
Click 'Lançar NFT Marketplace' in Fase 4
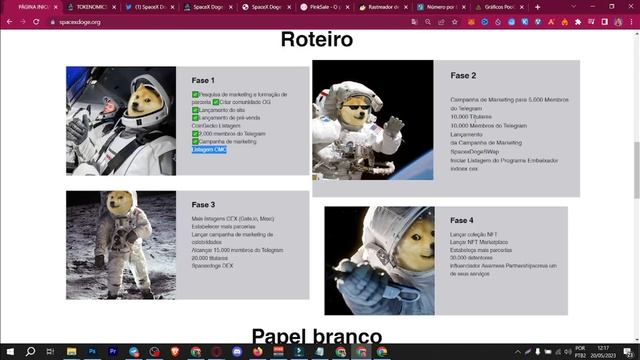pyautogui.click(x=479, y=242)
